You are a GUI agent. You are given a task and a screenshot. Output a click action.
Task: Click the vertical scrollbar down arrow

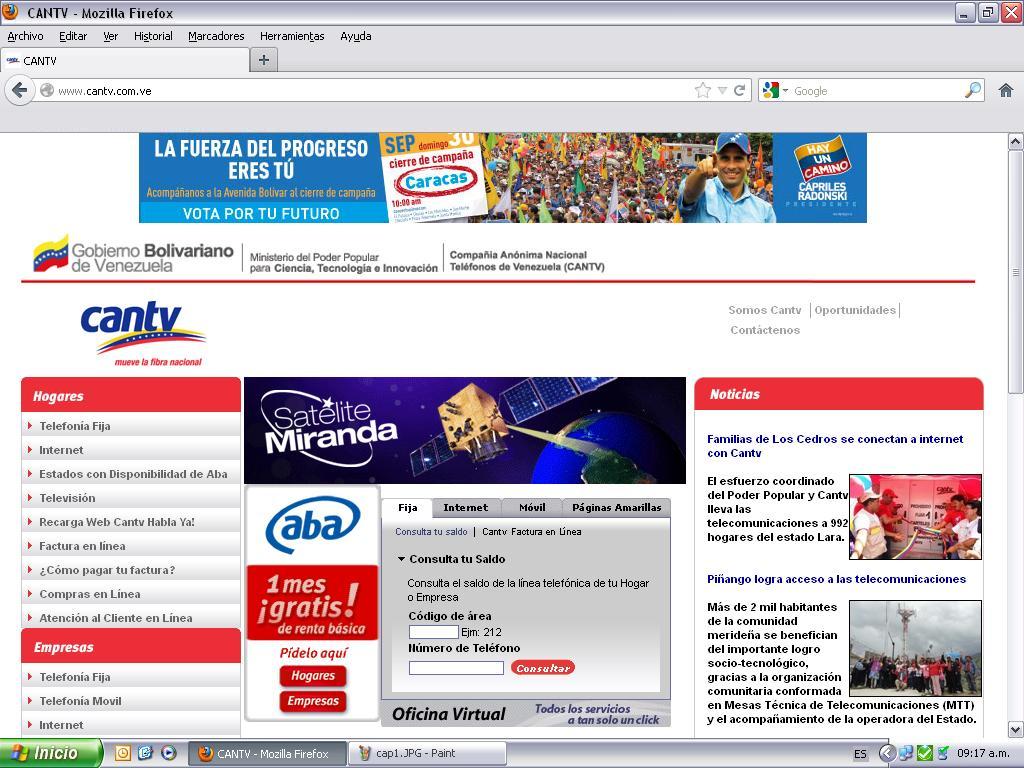point(1015,729)
